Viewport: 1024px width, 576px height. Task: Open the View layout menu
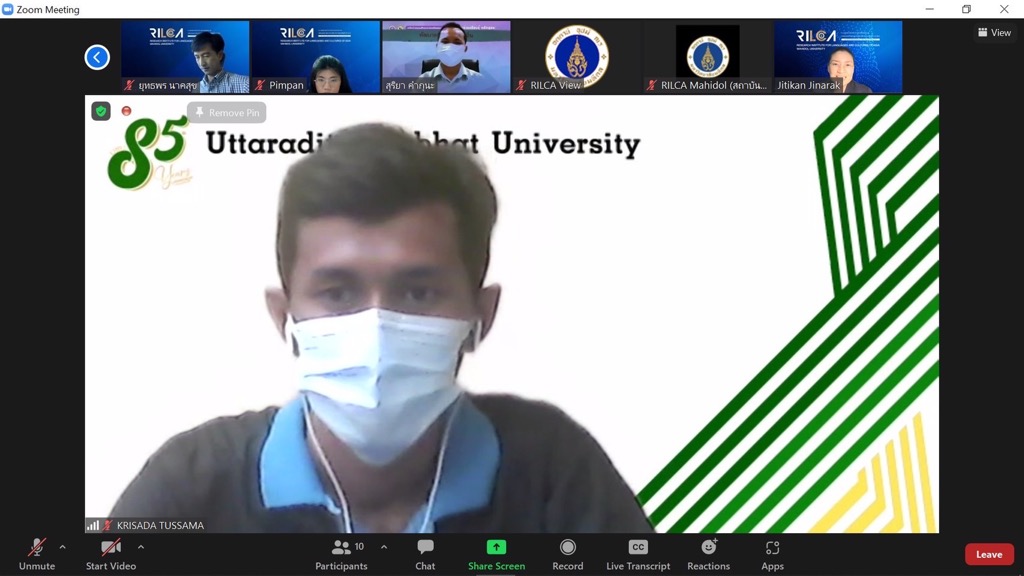(x=994, y=33)
